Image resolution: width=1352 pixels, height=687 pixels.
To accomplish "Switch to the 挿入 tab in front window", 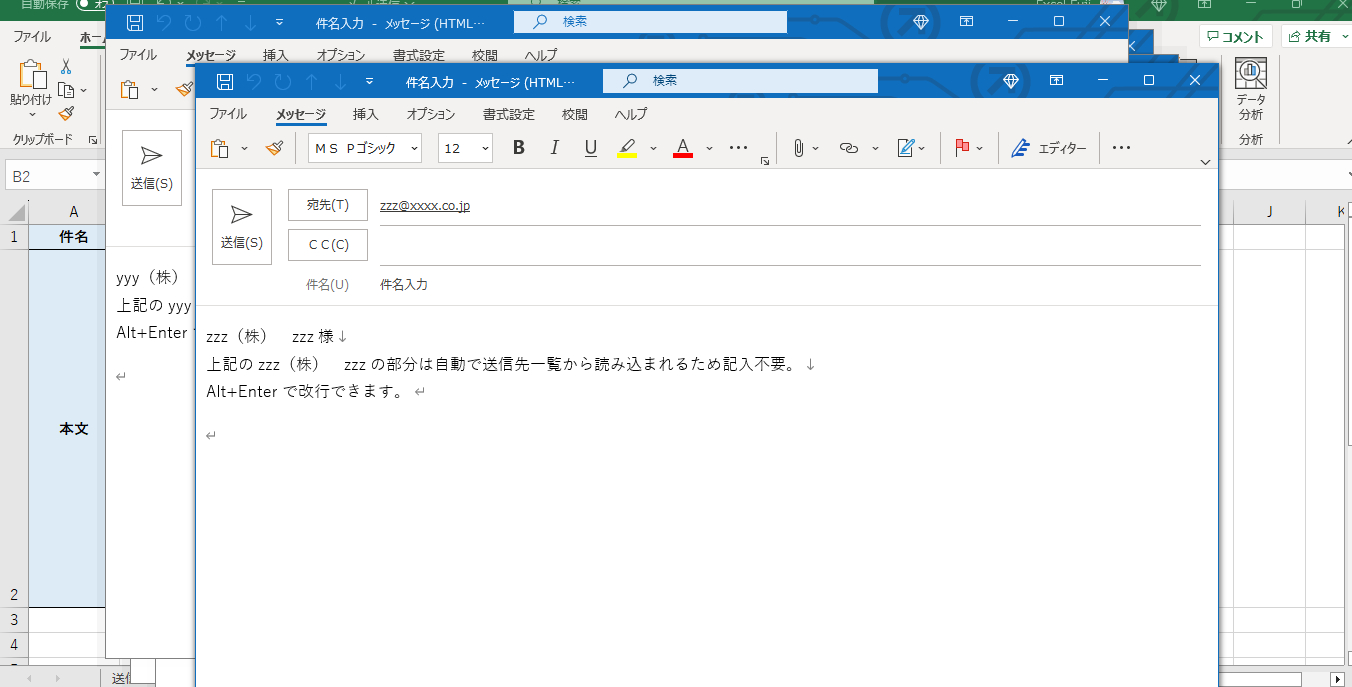I will pos(366,114).
